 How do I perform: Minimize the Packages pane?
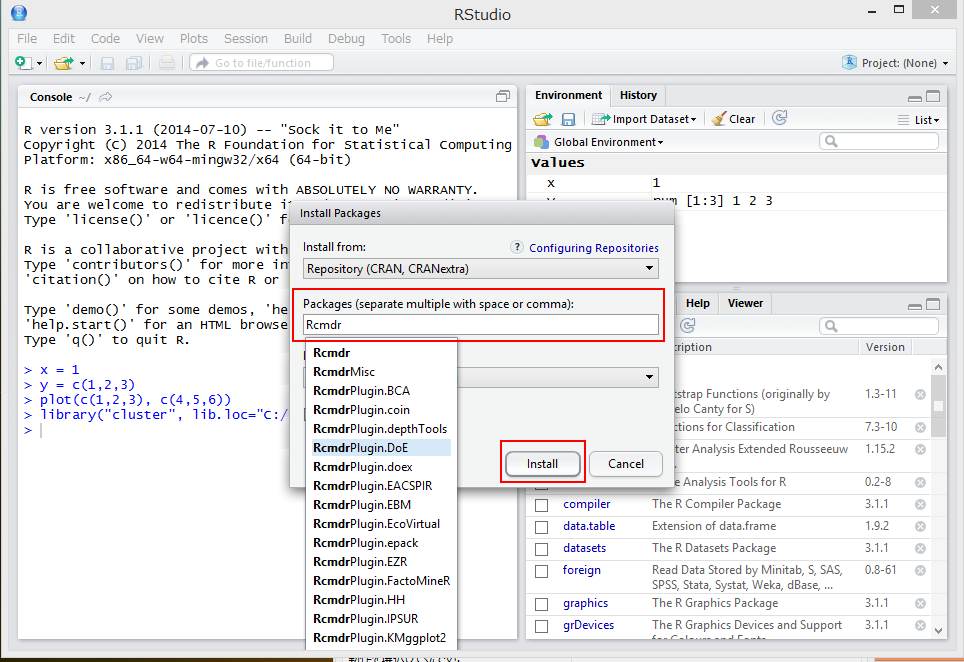(x=914, y=305)
